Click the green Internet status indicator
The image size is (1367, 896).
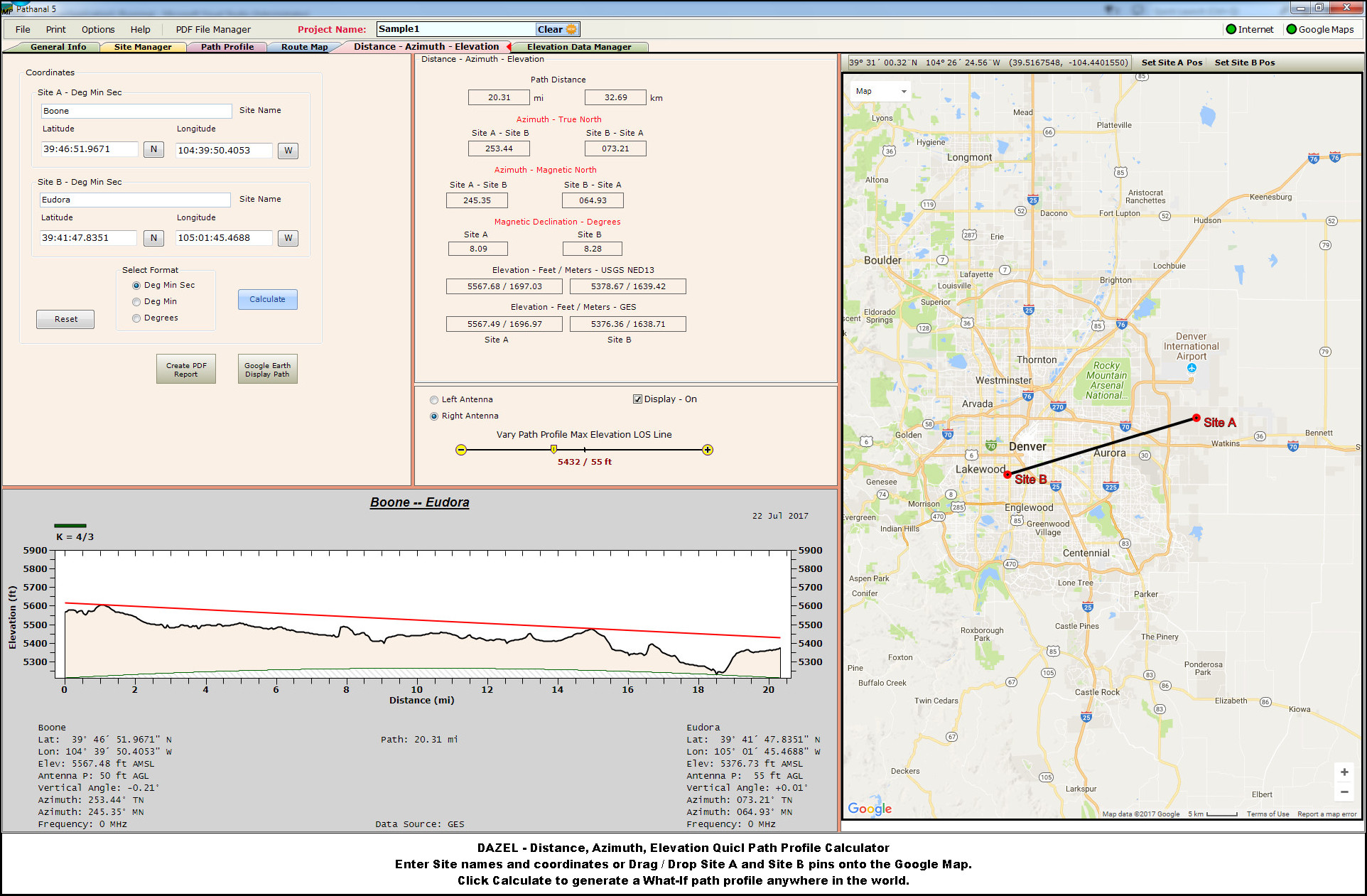[1231, 29]
